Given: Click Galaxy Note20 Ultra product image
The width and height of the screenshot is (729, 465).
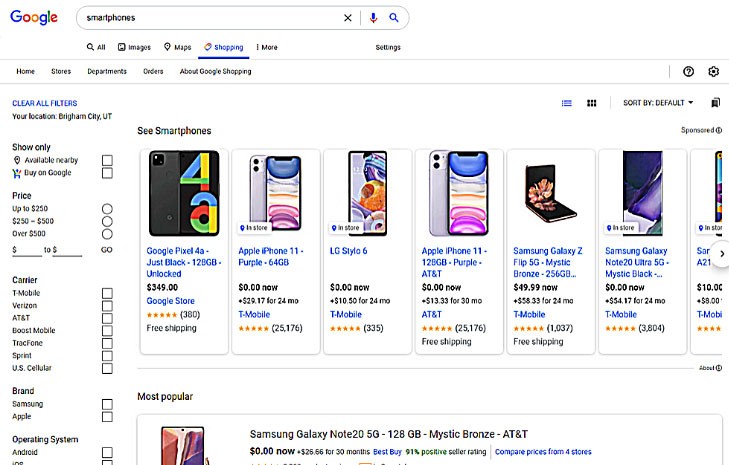Looking at the screenshot, I should (x=643, y=193).
